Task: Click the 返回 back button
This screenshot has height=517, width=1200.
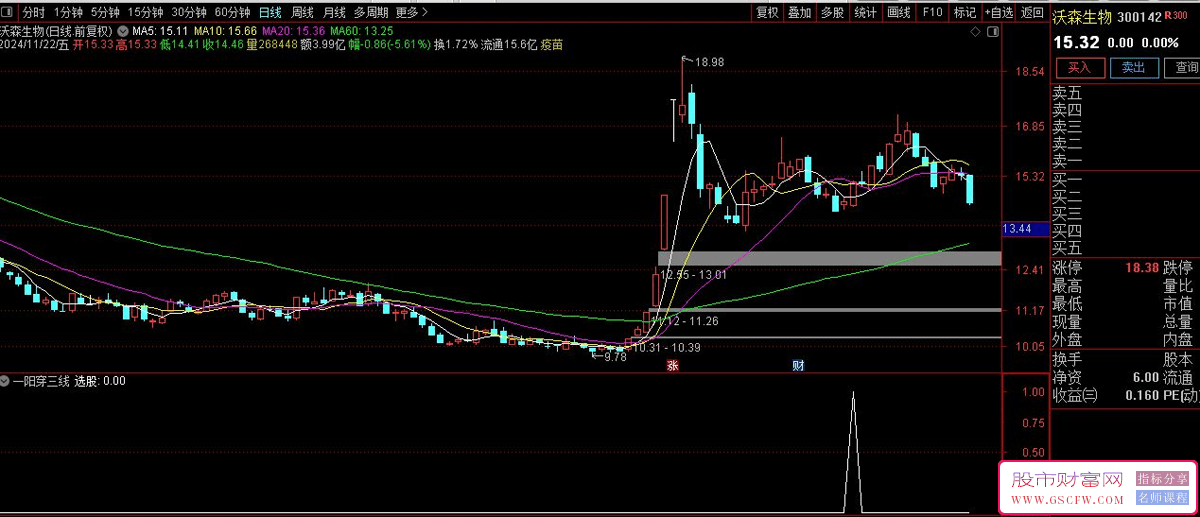Action: [1032, 12]
